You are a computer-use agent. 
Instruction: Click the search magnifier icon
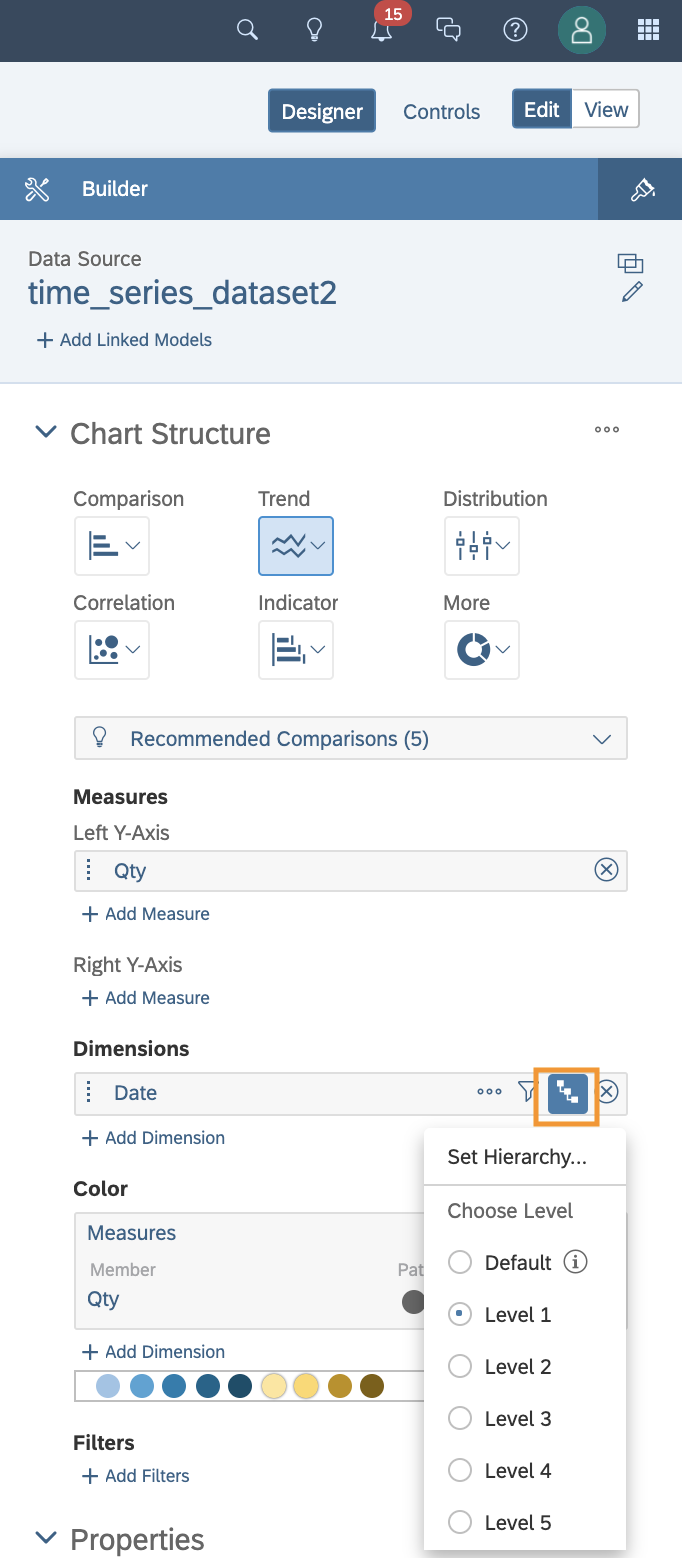(247, 30)
